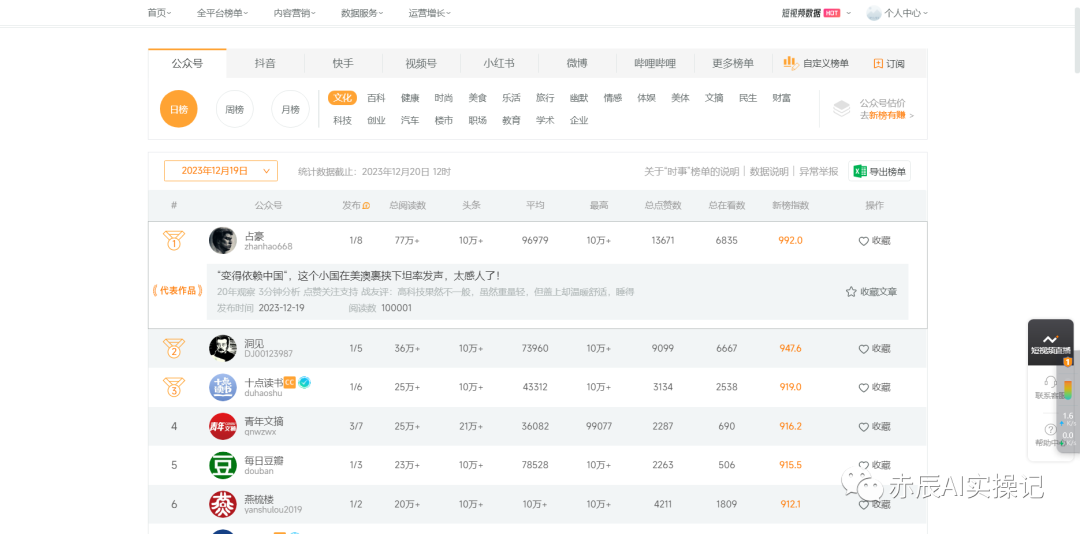Viewport: 1080px width, 534px height.
Task: Open the 异常举报 link
Action: click(818, 172)
